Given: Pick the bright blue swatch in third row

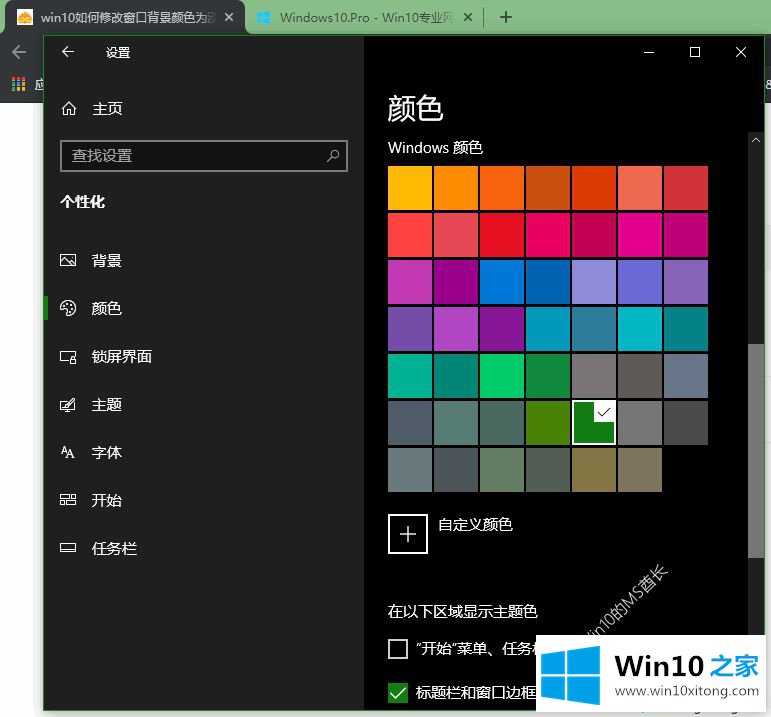Looking at the screenshot, I should (x=502, y=282).
